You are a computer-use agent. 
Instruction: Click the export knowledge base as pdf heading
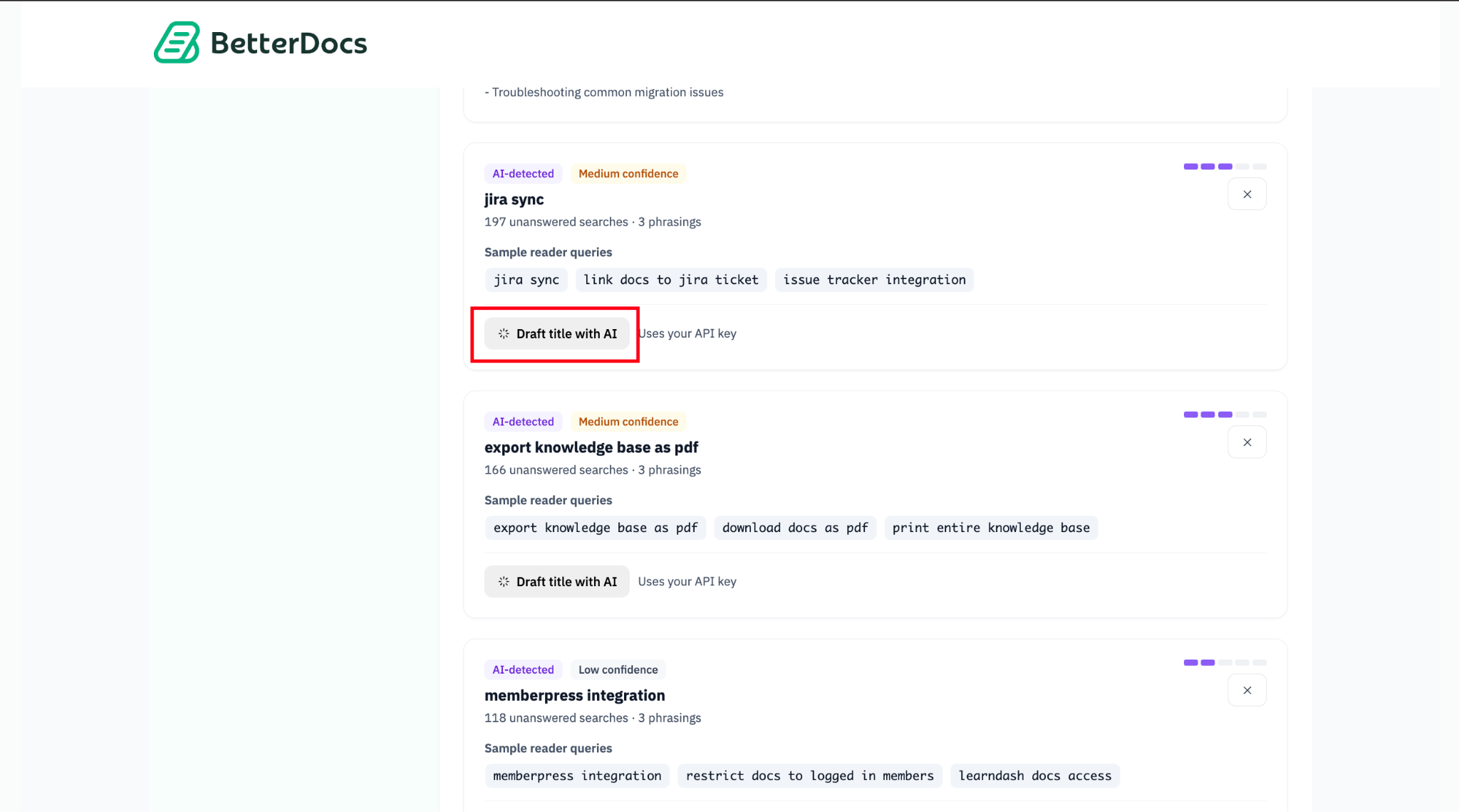tap(591, 447)
